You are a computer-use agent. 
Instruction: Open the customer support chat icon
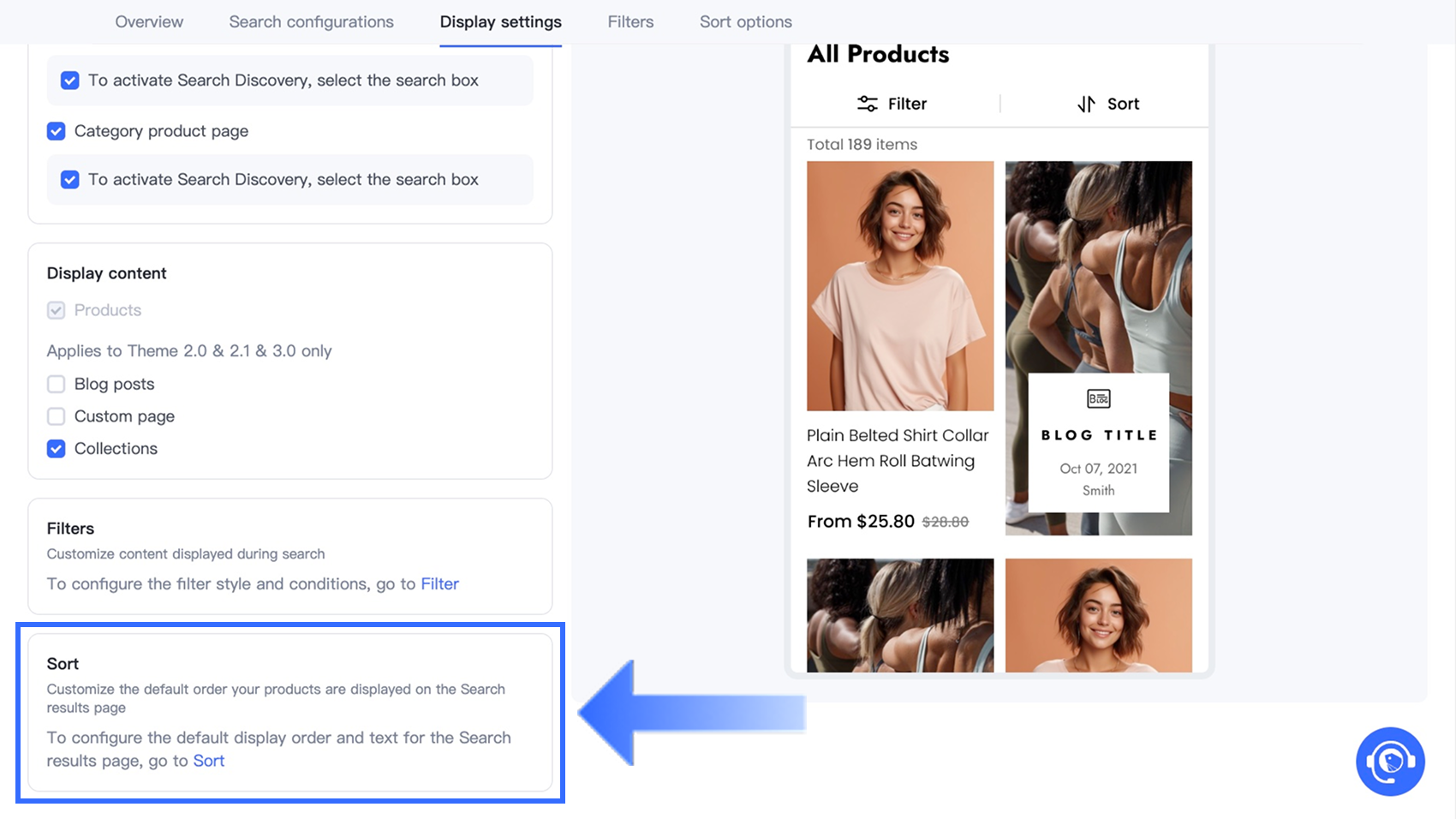(x=1390, y=761)
